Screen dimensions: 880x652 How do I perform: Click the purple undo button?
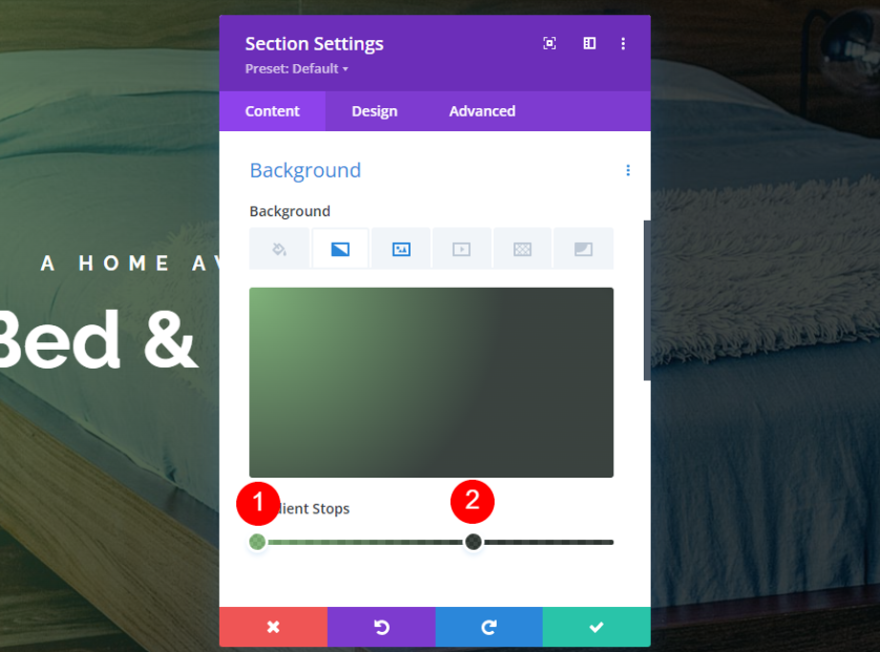(382, 627)
